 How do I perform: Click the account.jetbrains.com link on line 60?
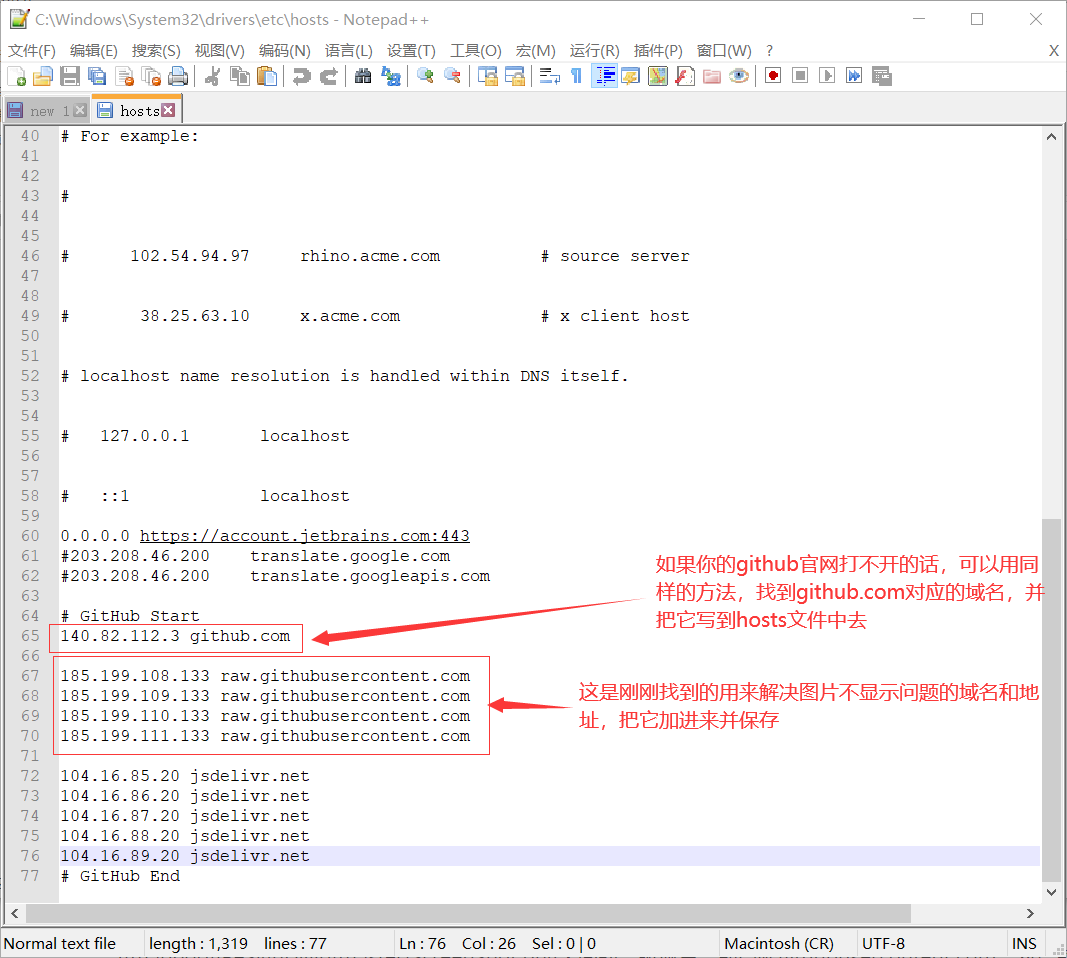point(304,536)
